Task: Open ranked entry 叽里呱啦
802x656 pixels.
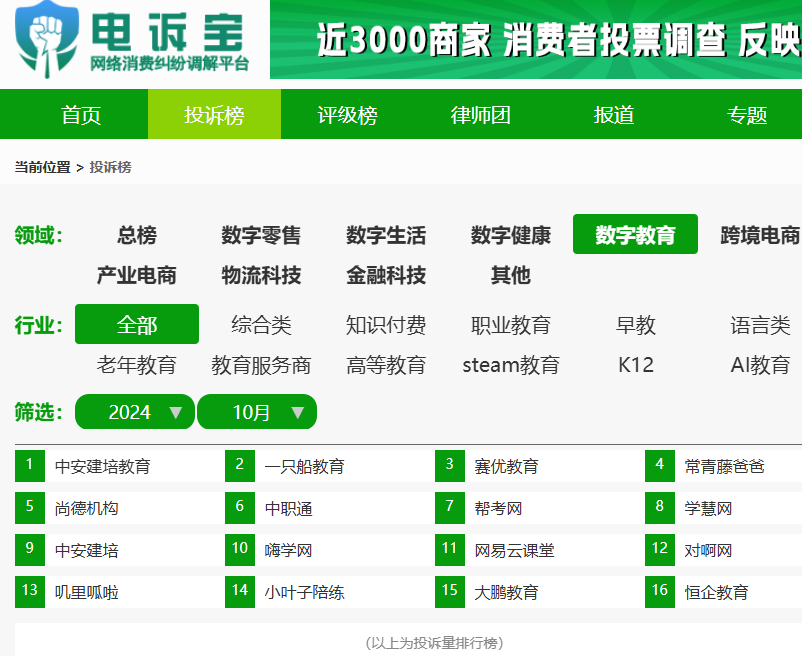Action: tap(86, 592)
